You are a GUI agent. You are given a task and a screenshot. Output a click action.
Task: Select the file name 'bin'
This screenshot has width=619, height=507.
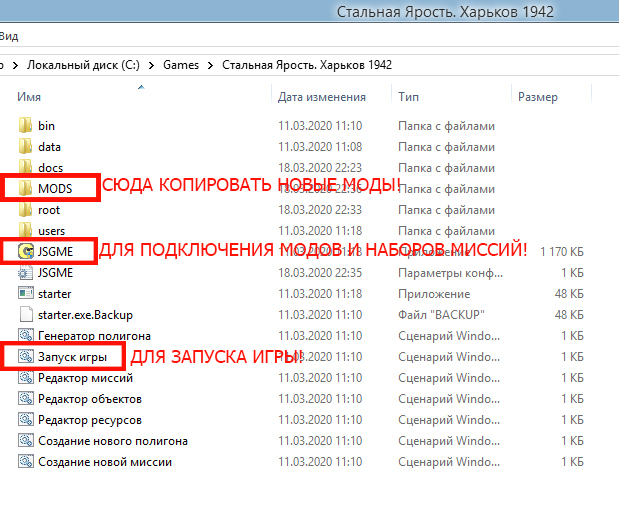(x=46, y=126)
